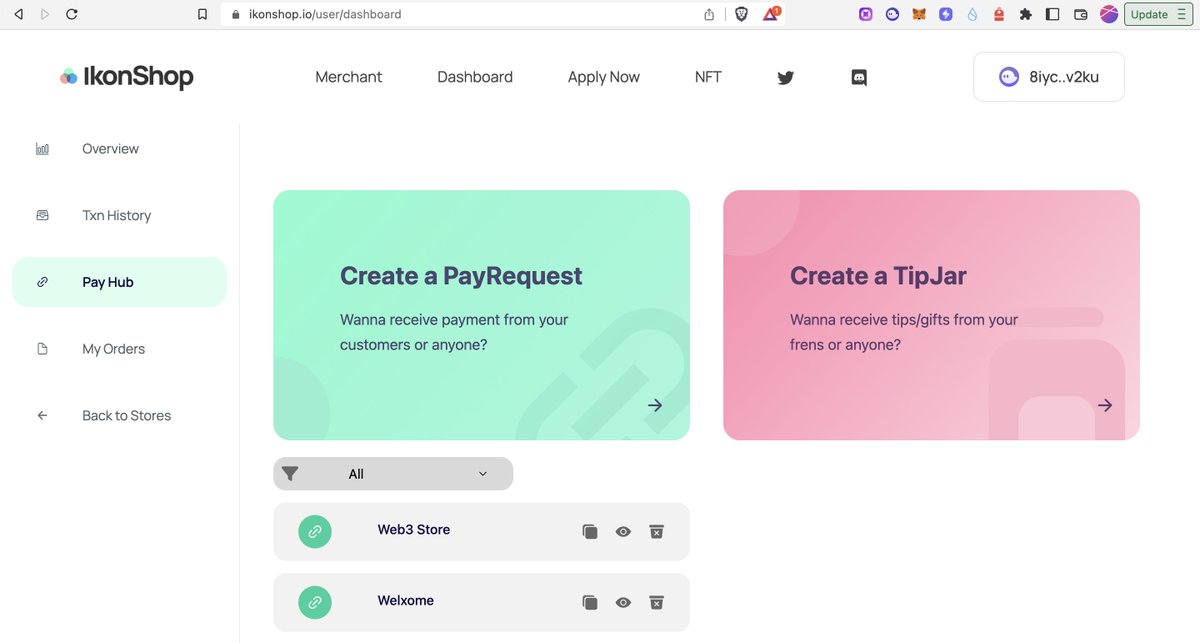Go Back to Stores
Screen dimensions: 1200x643
click(x=127, y=415)
